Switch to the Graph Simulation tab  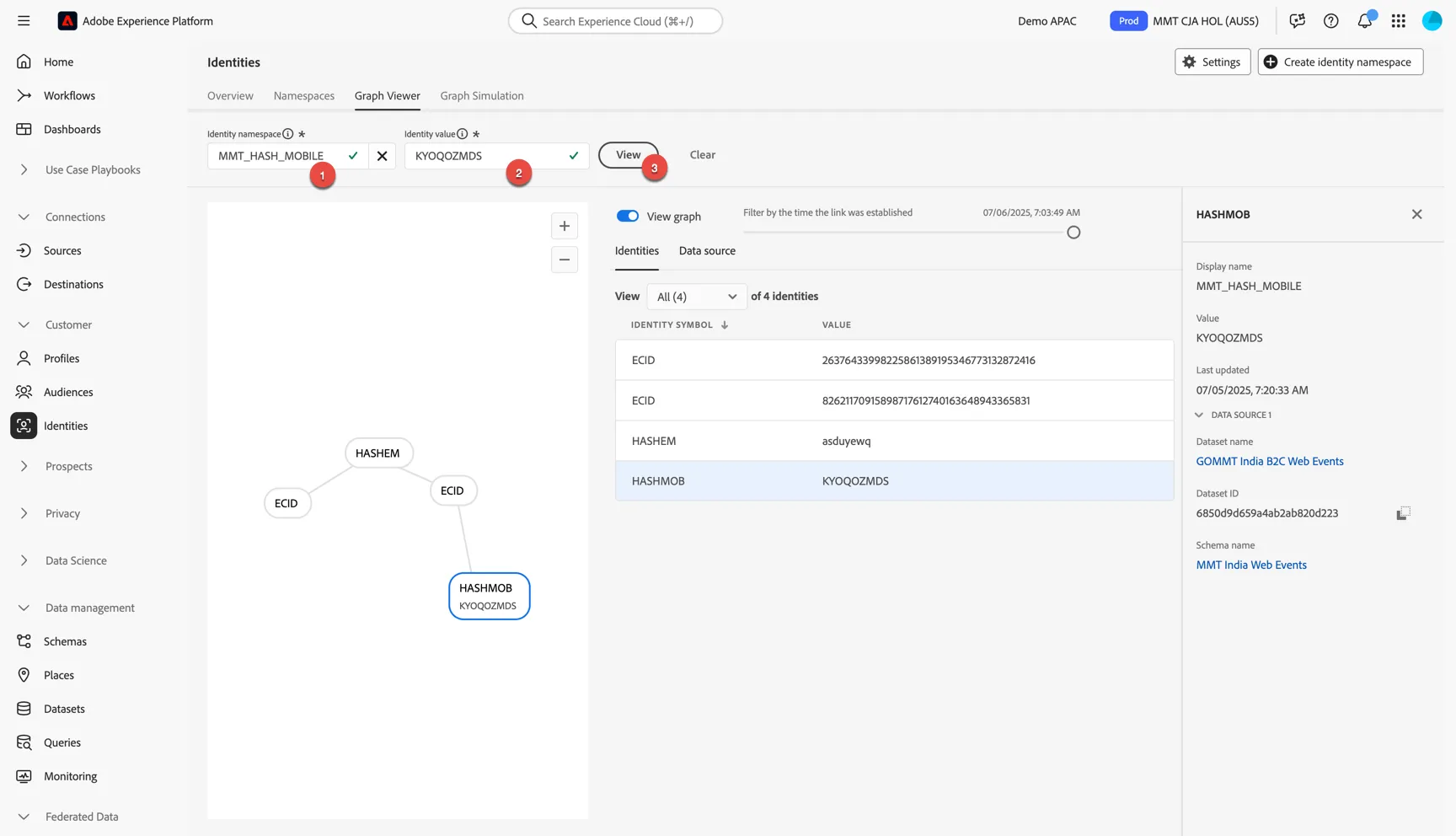[482, 95]
